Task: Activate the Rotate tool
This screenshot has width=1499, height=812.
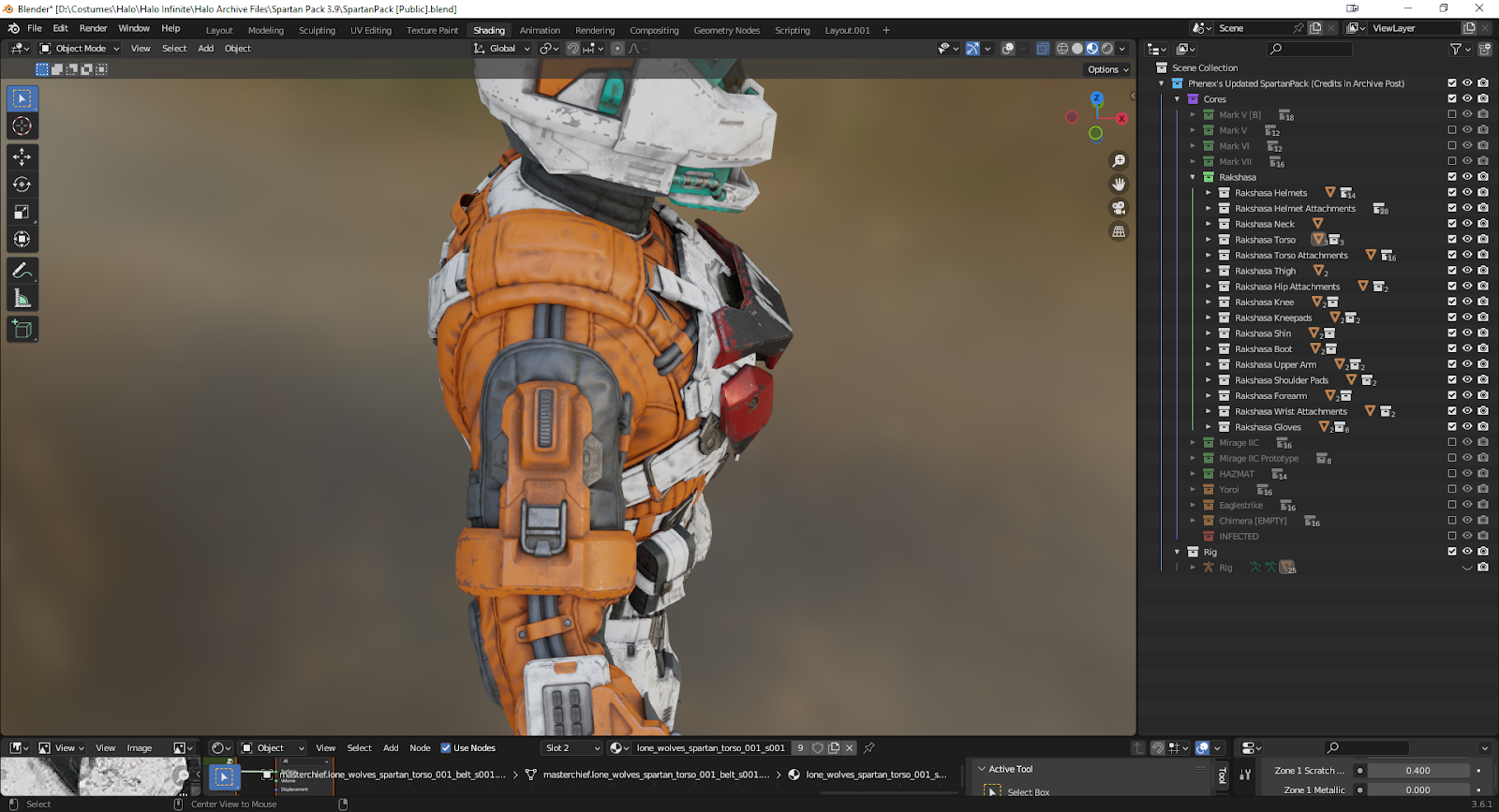Action: 22,185
